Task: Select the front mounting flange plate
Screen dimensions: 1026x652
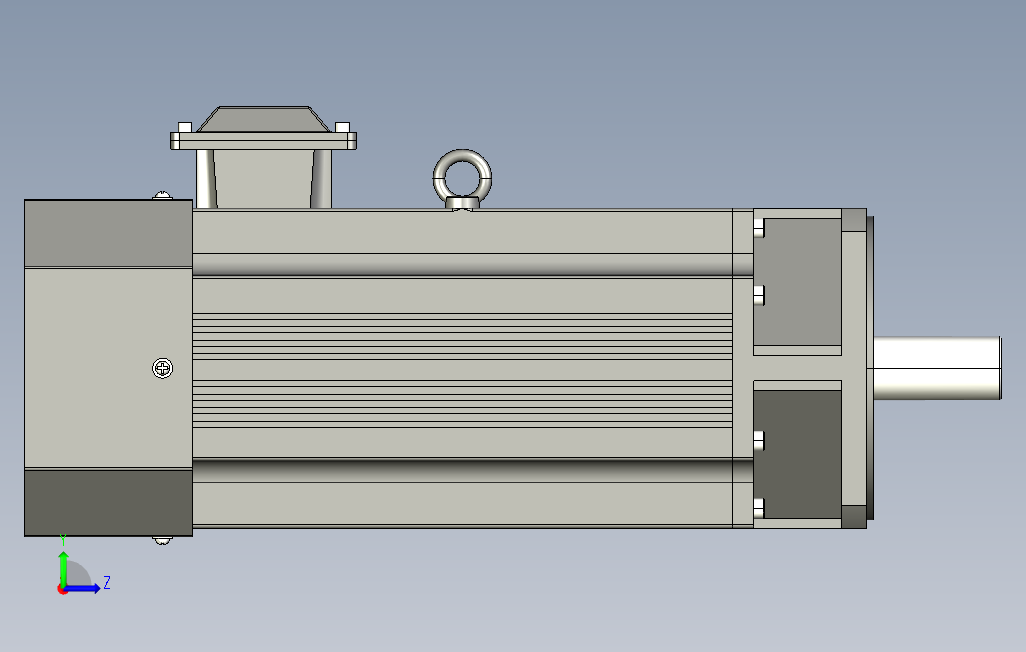Action: pos(854,368)
